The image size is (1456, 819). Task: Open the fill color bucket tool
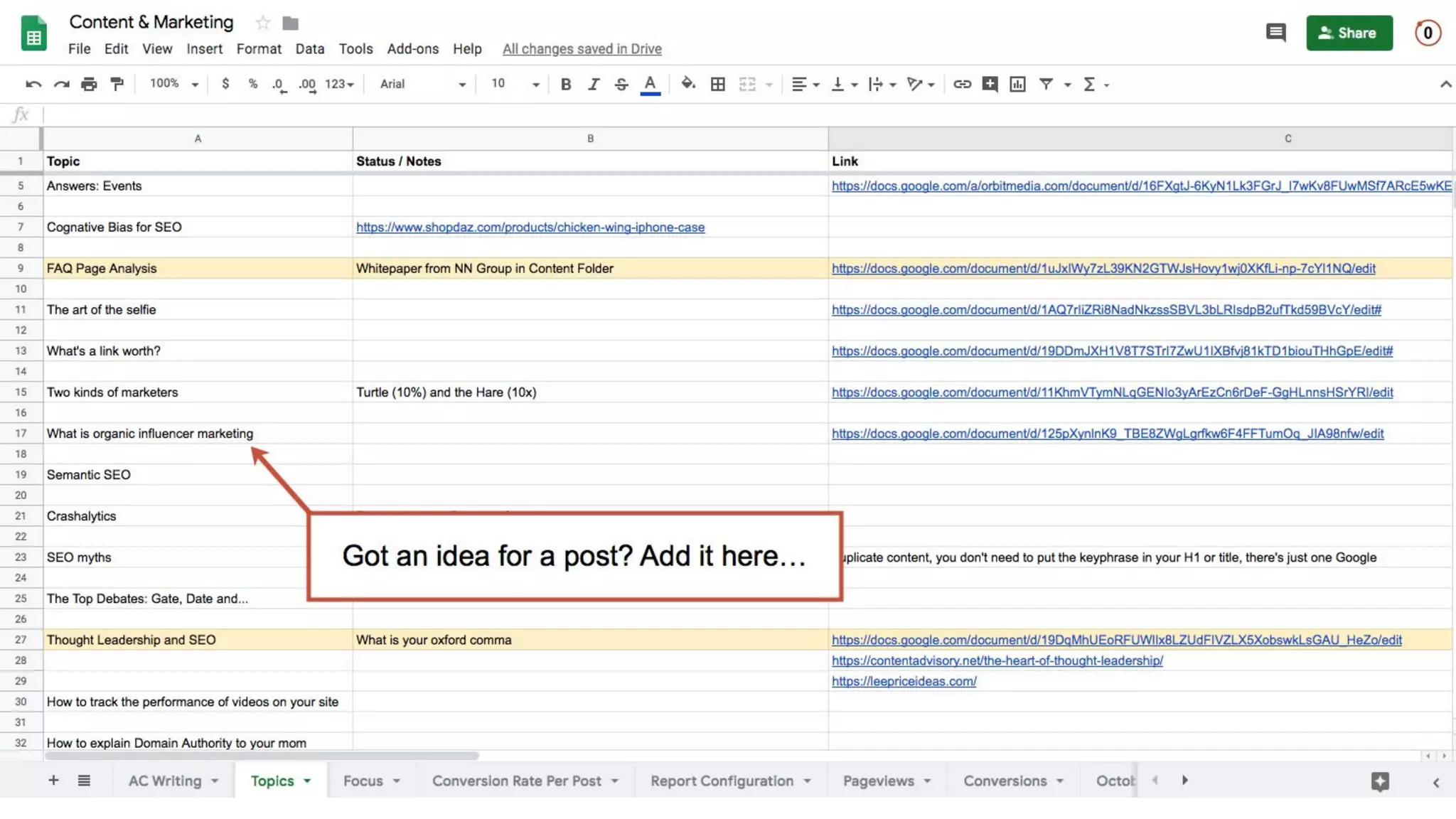[687, 84]
